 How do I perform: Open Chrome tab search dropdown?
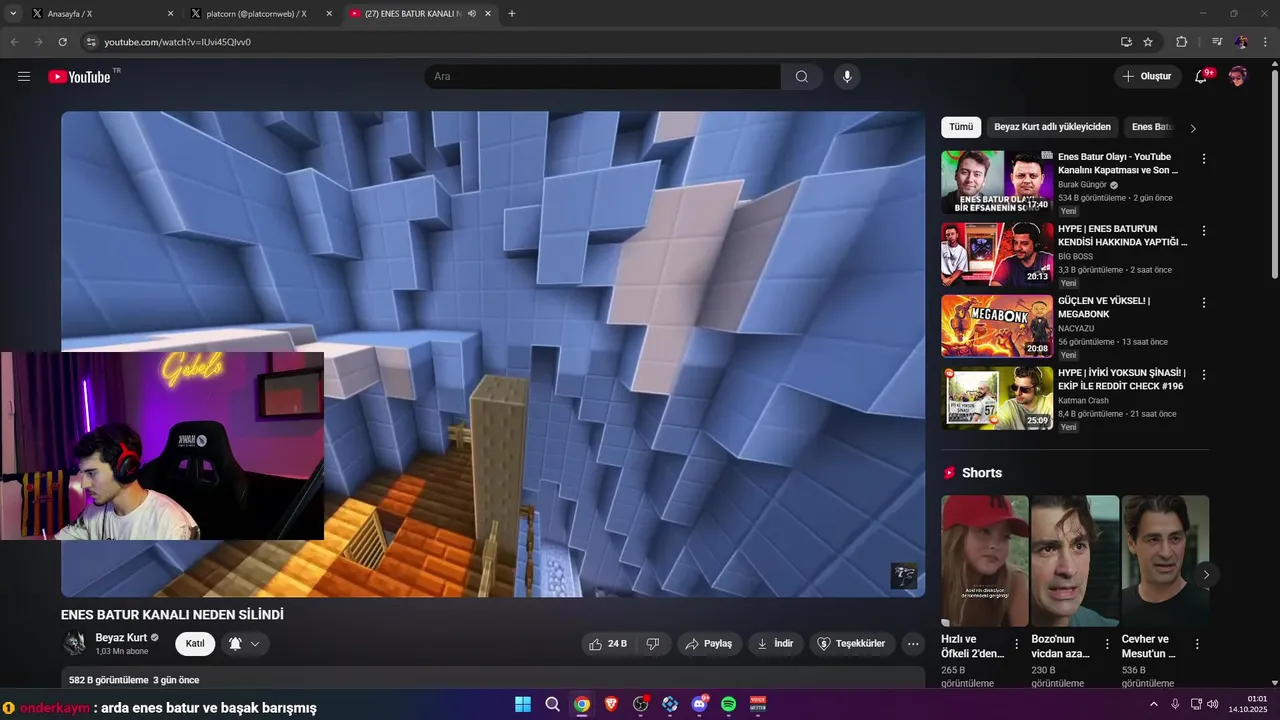[x=13, y=14]
